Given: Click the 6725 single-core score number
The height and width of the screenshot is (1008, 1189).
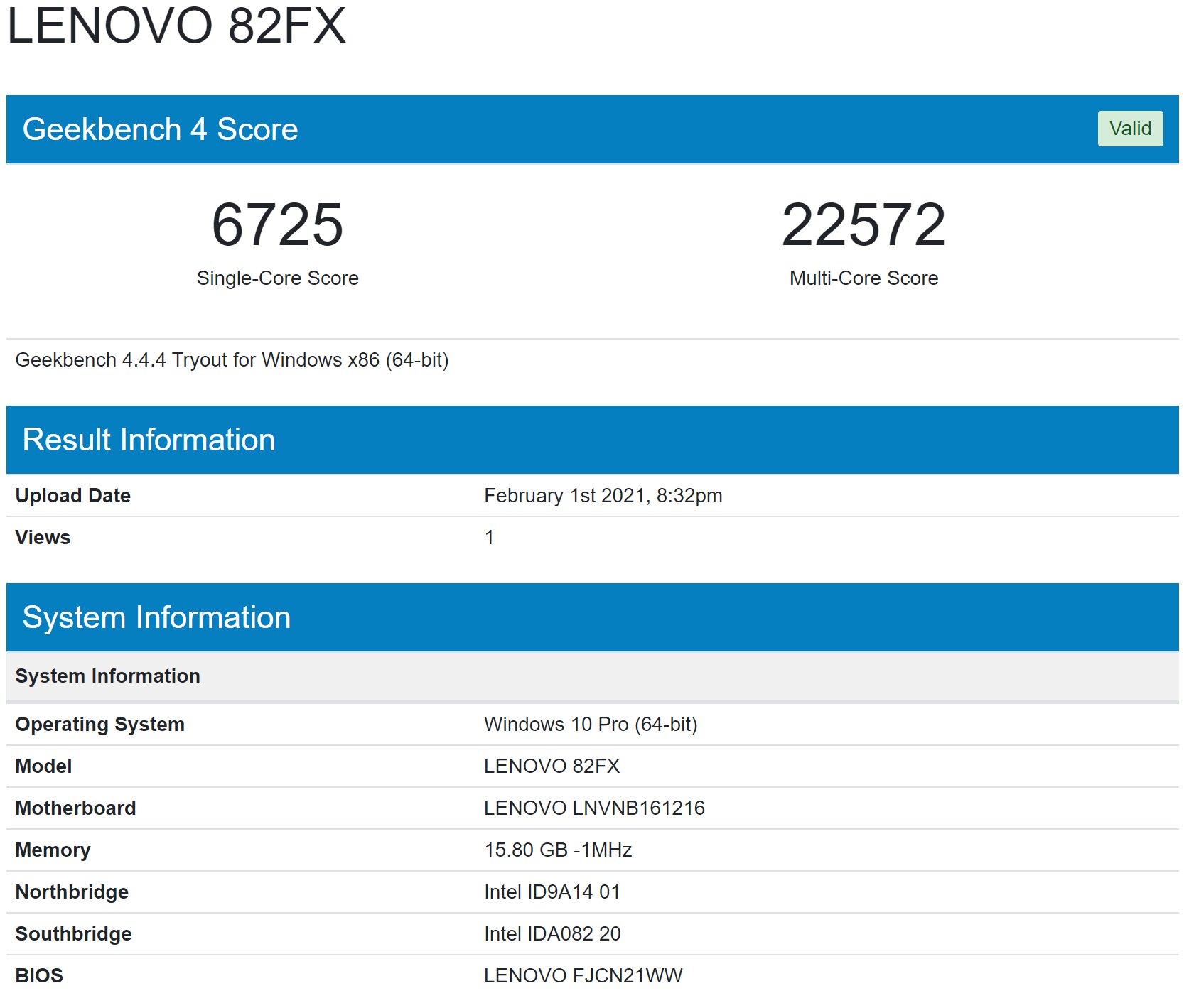Looking at the screenshot, I should click(278, 225).
